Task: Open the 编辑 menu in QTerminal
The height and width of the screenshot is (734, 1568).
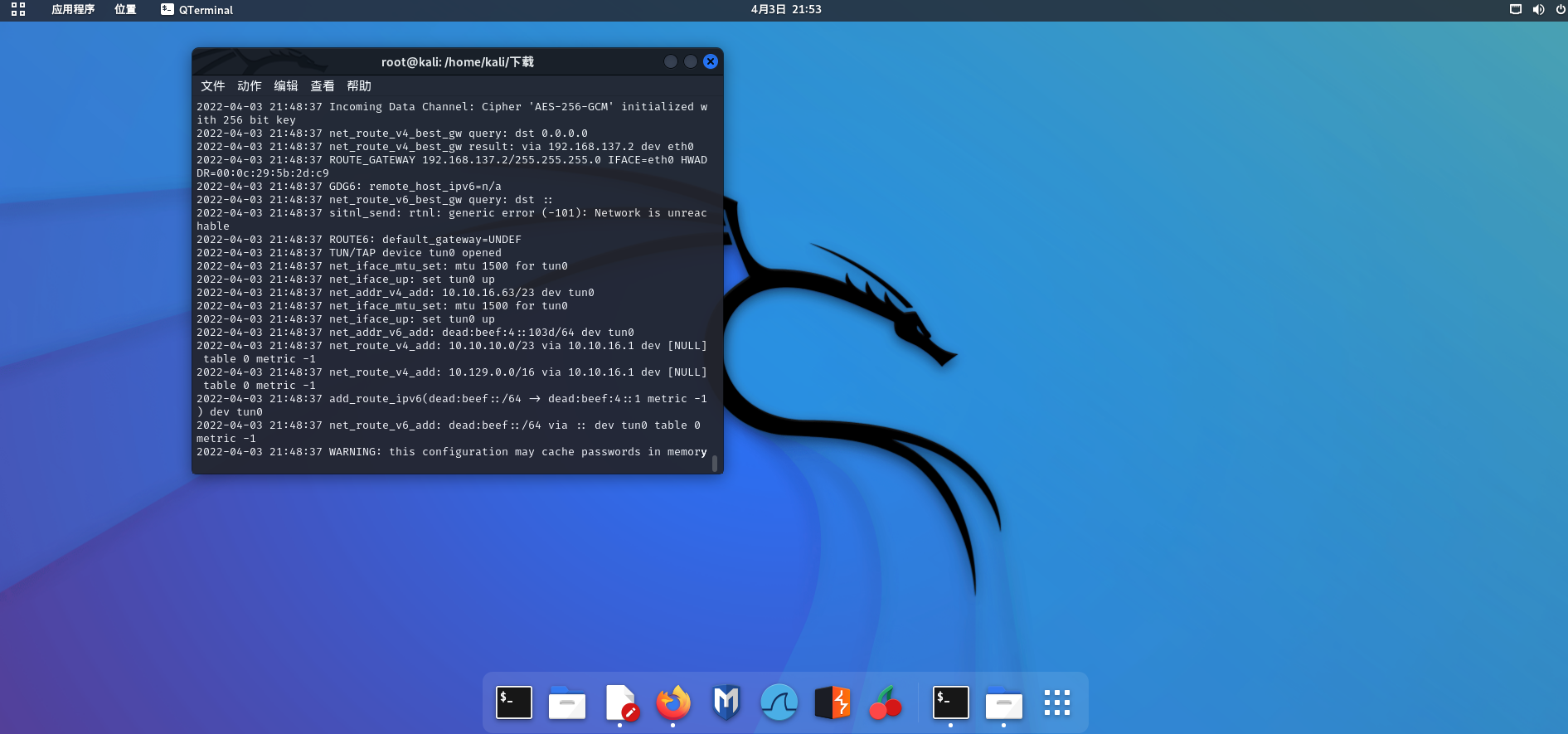Action: tap(286, 86)
